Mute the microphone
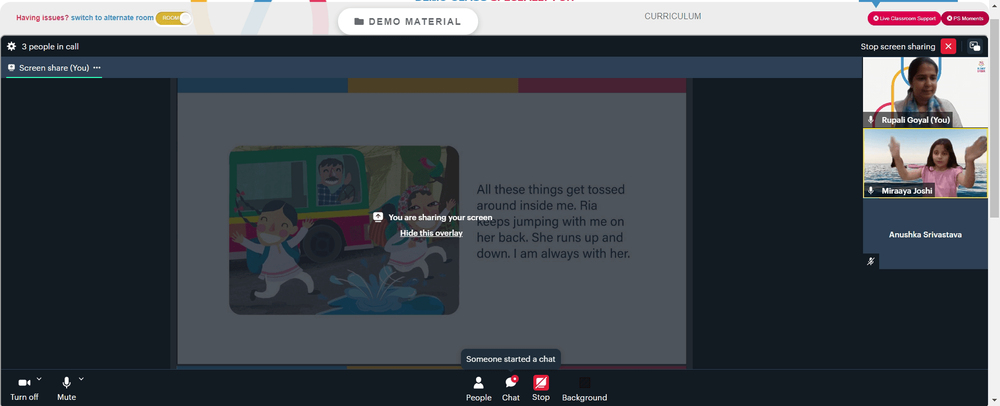The width and height of the screenshot is (1000, 406). click(x=66, y=388)
